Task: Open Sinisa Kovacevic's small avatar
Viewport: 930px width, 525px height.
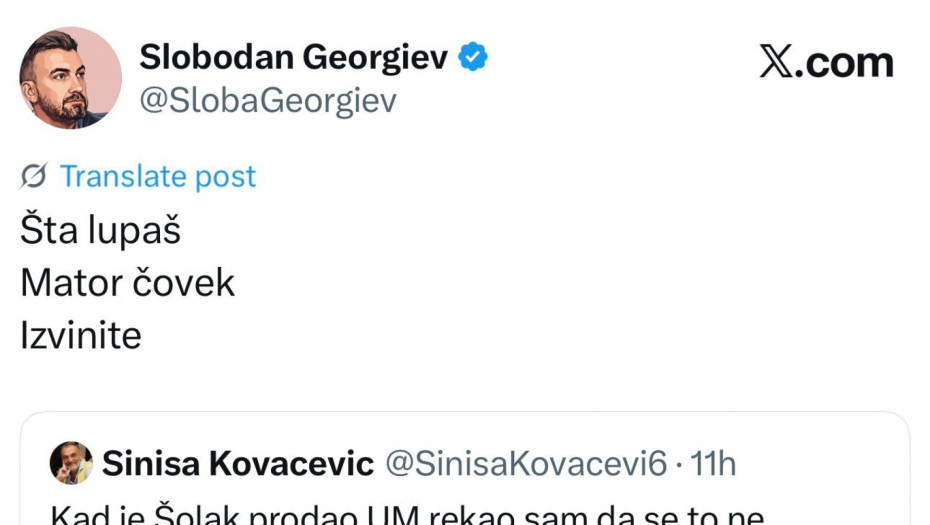Action: 71,463
